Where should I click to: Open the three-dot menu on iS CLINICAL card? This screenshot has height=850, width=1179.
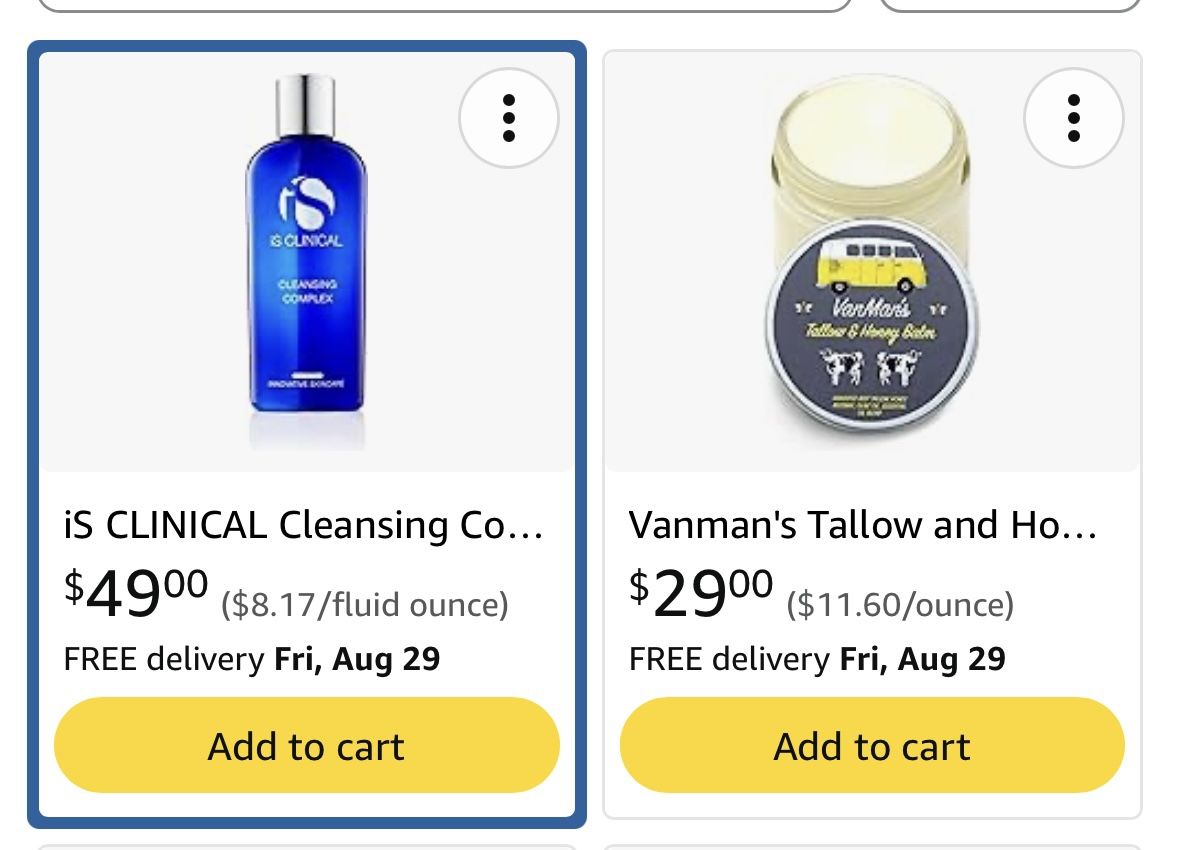[509, 118]
